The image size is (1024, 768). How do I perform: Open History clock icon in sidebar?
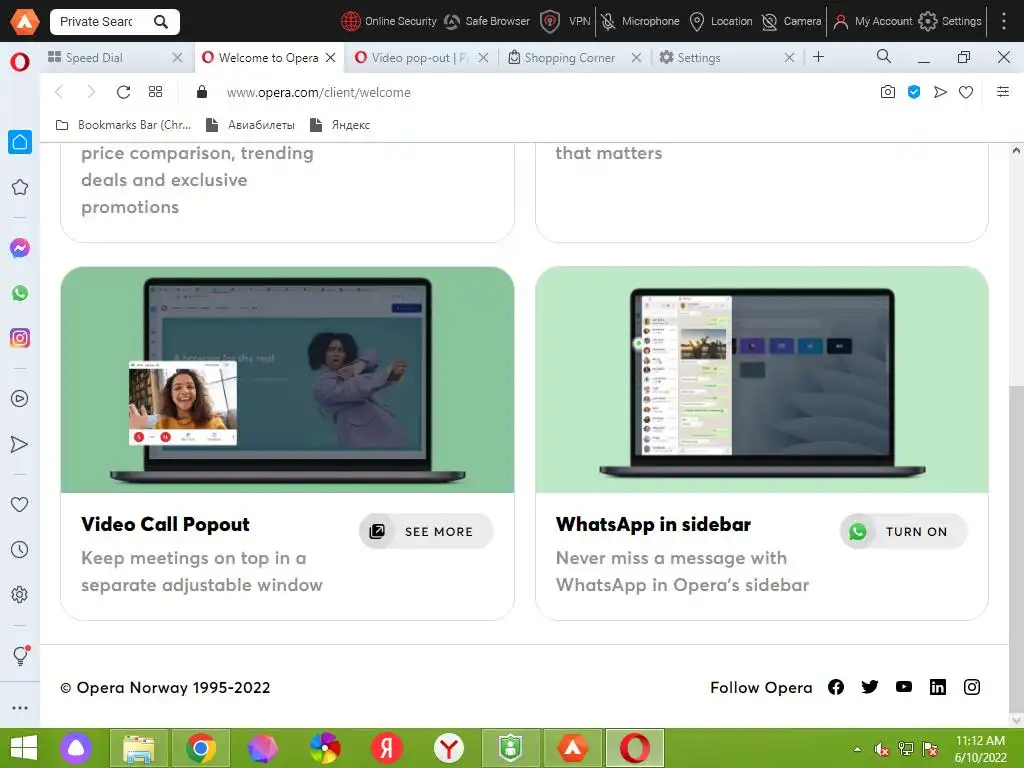click(x=20, y=550)
